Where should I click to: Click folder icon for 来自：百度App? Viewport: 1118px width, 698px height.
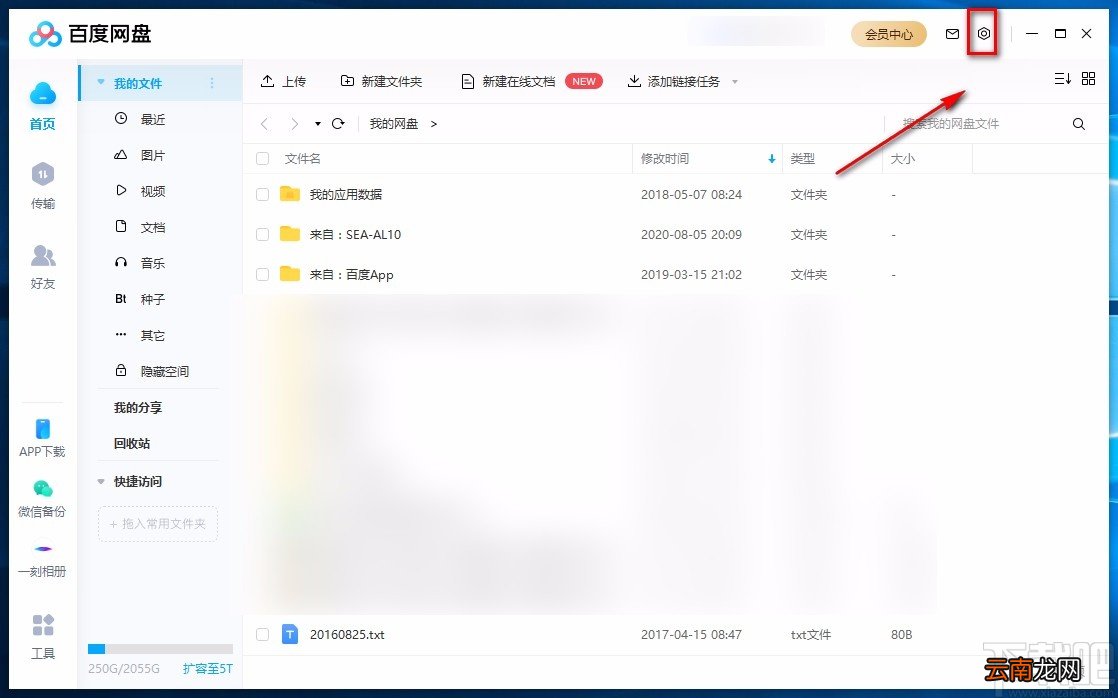[289, 274]
